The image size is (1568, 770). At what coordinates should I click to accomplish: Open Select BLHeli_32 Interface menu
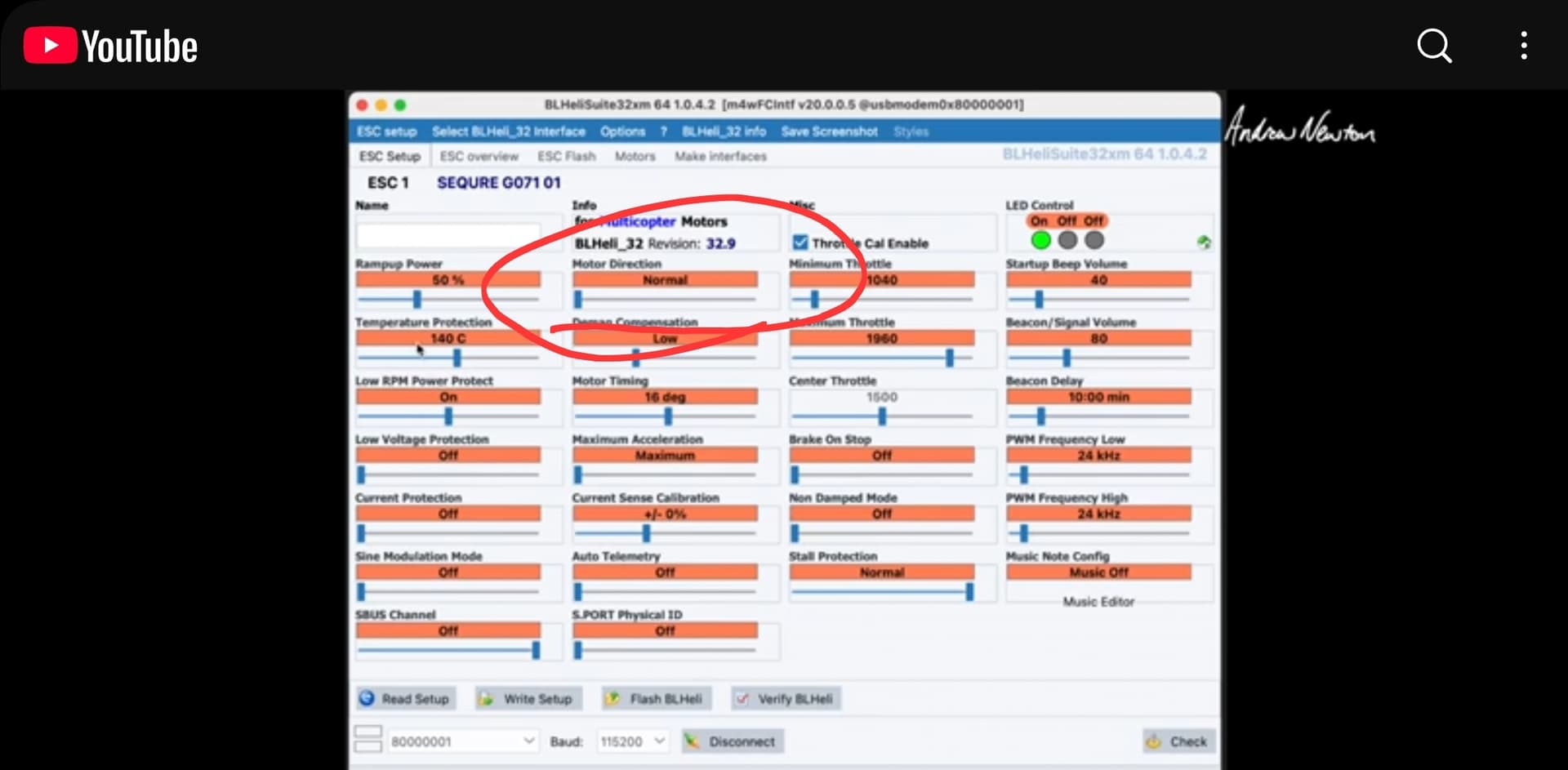click(x=509, y=131)
